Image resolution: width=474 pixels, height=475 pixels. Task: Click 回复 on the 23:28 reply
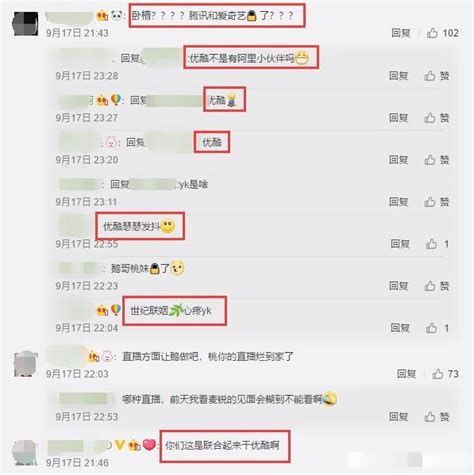(399, 76)
